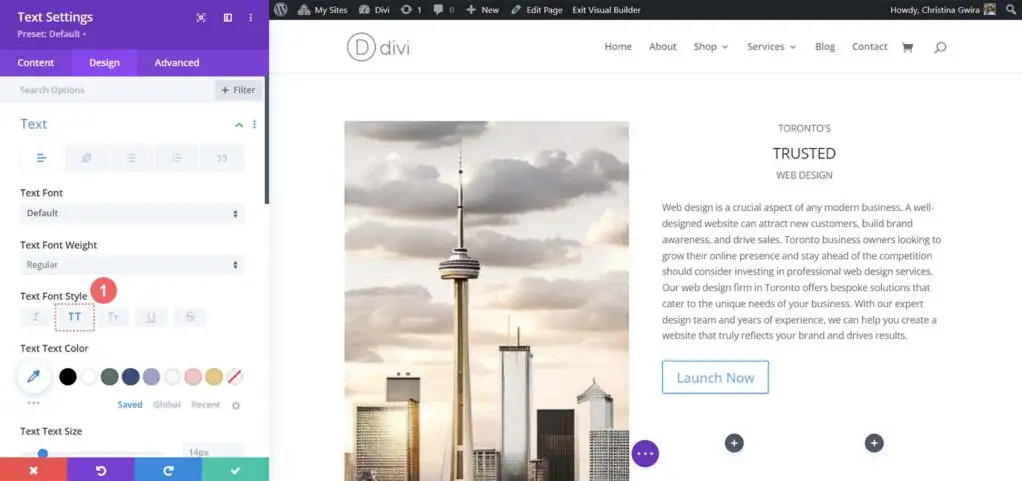Toggle italic font style

pyautogui.click(x=36, y=317)
